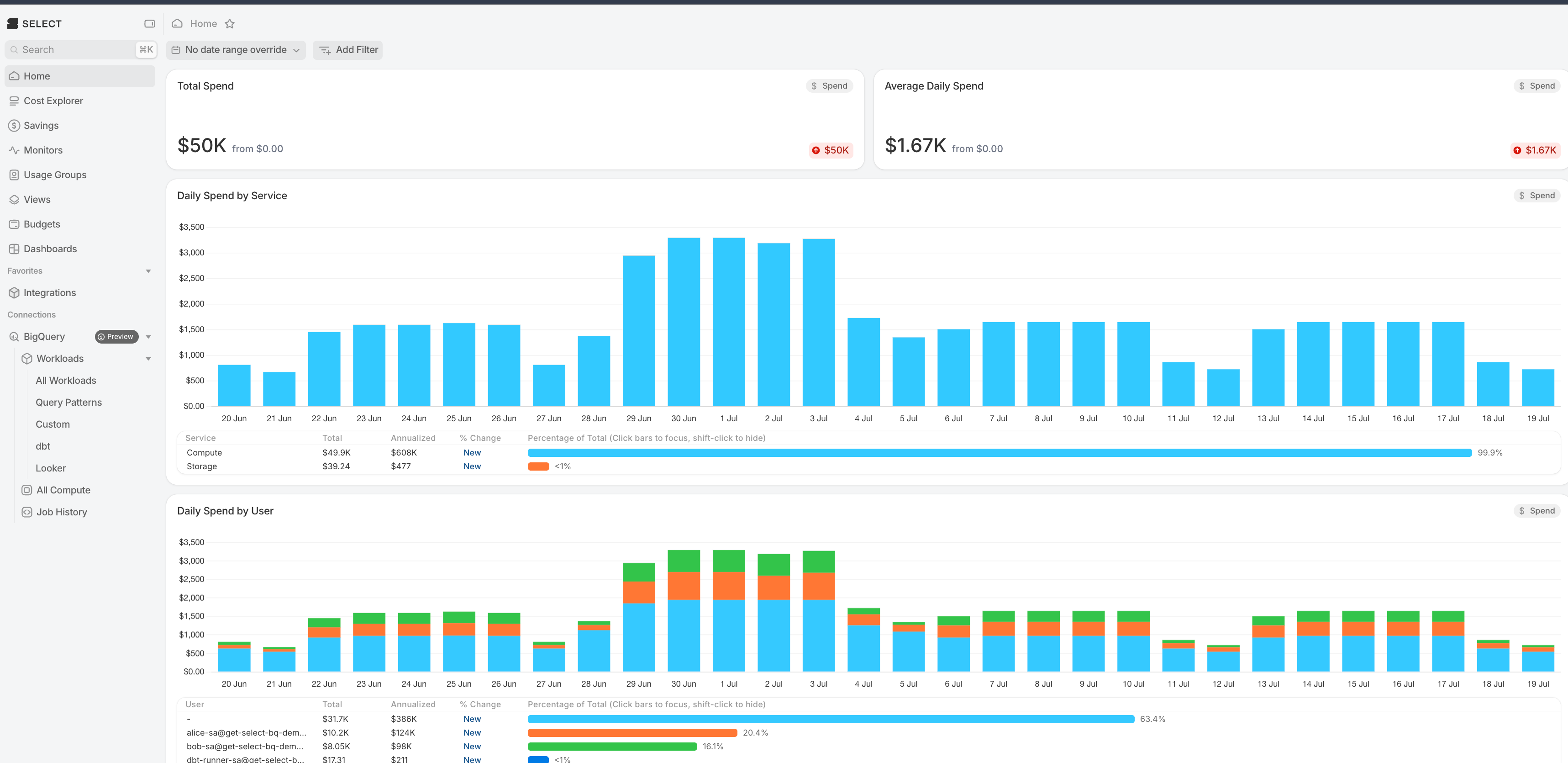Click the Compute percentage bar
The width and height of the screenshot is (1568, 763).
point(1000,453)
